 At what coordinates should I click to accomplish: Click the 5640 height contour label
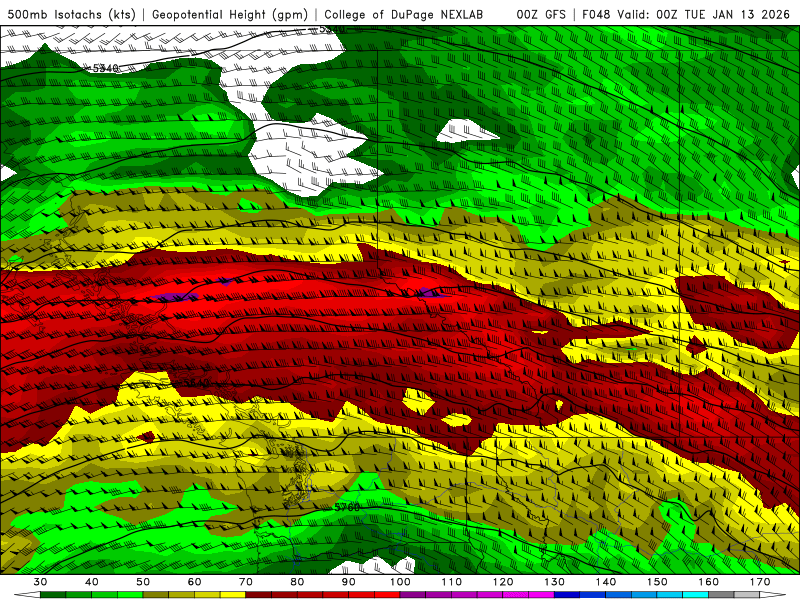tap(196, 382)
